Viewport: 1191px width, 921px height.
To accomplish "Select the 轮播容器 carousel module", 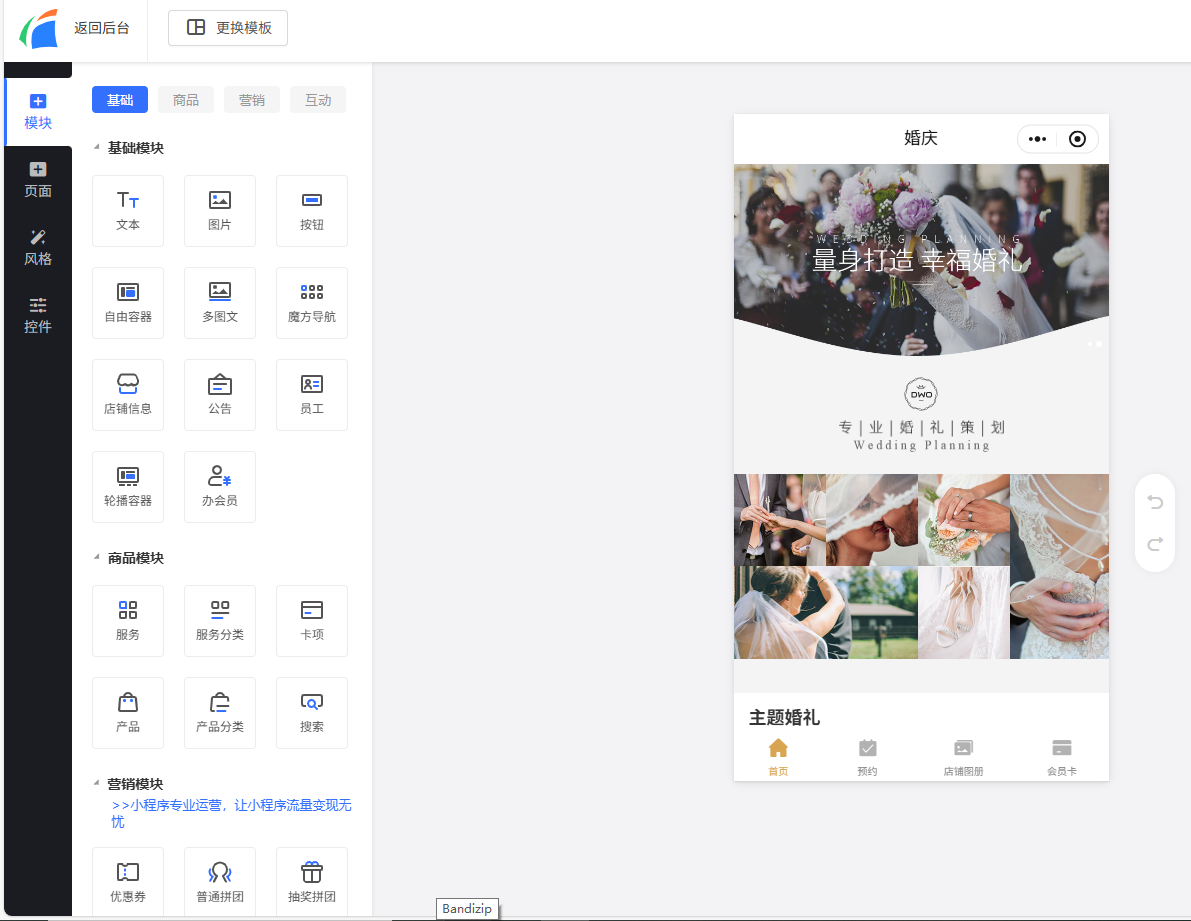I will (x=128, y=486).
